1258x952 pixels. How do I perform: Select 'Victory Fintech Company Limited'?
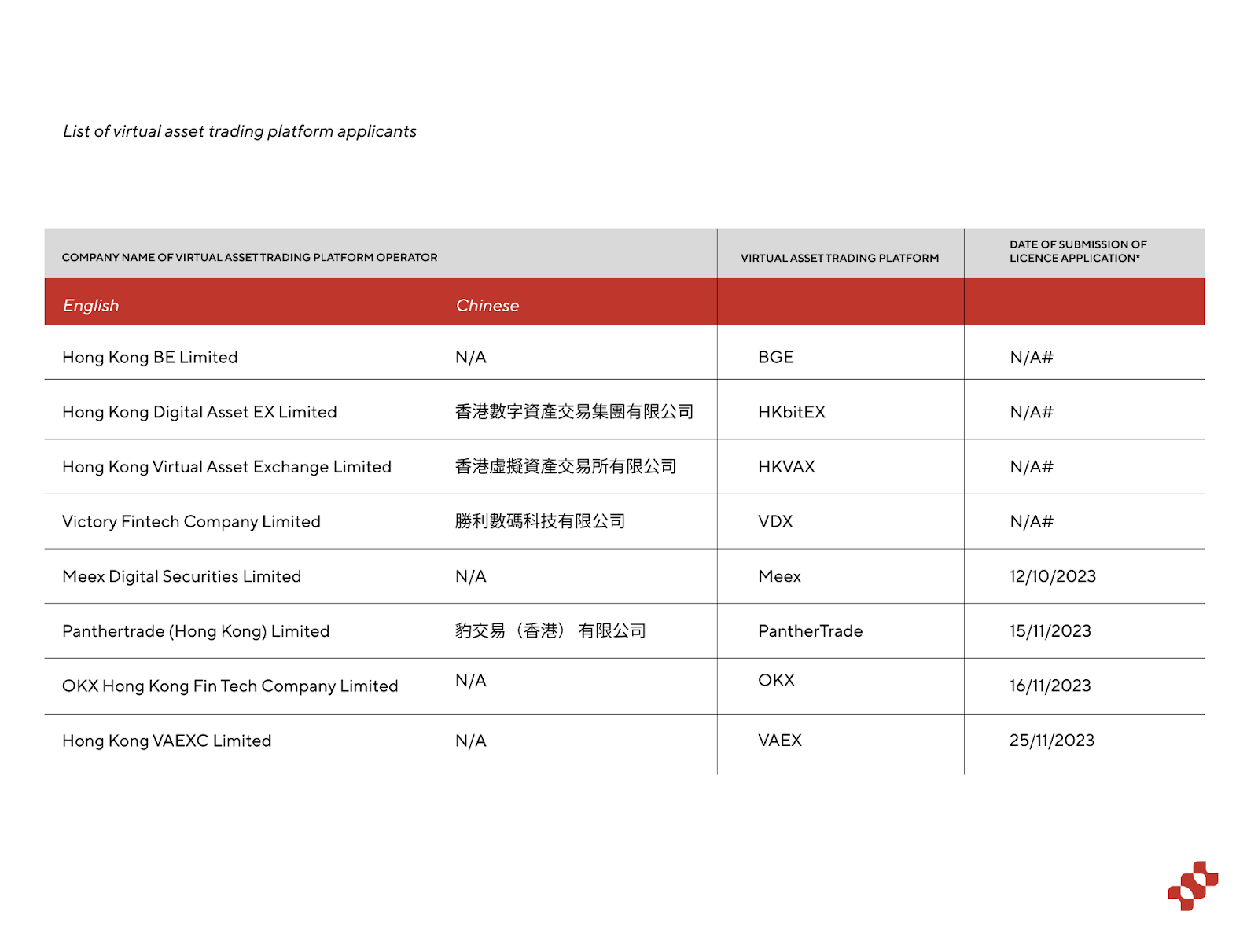click(x=191, y=521)
